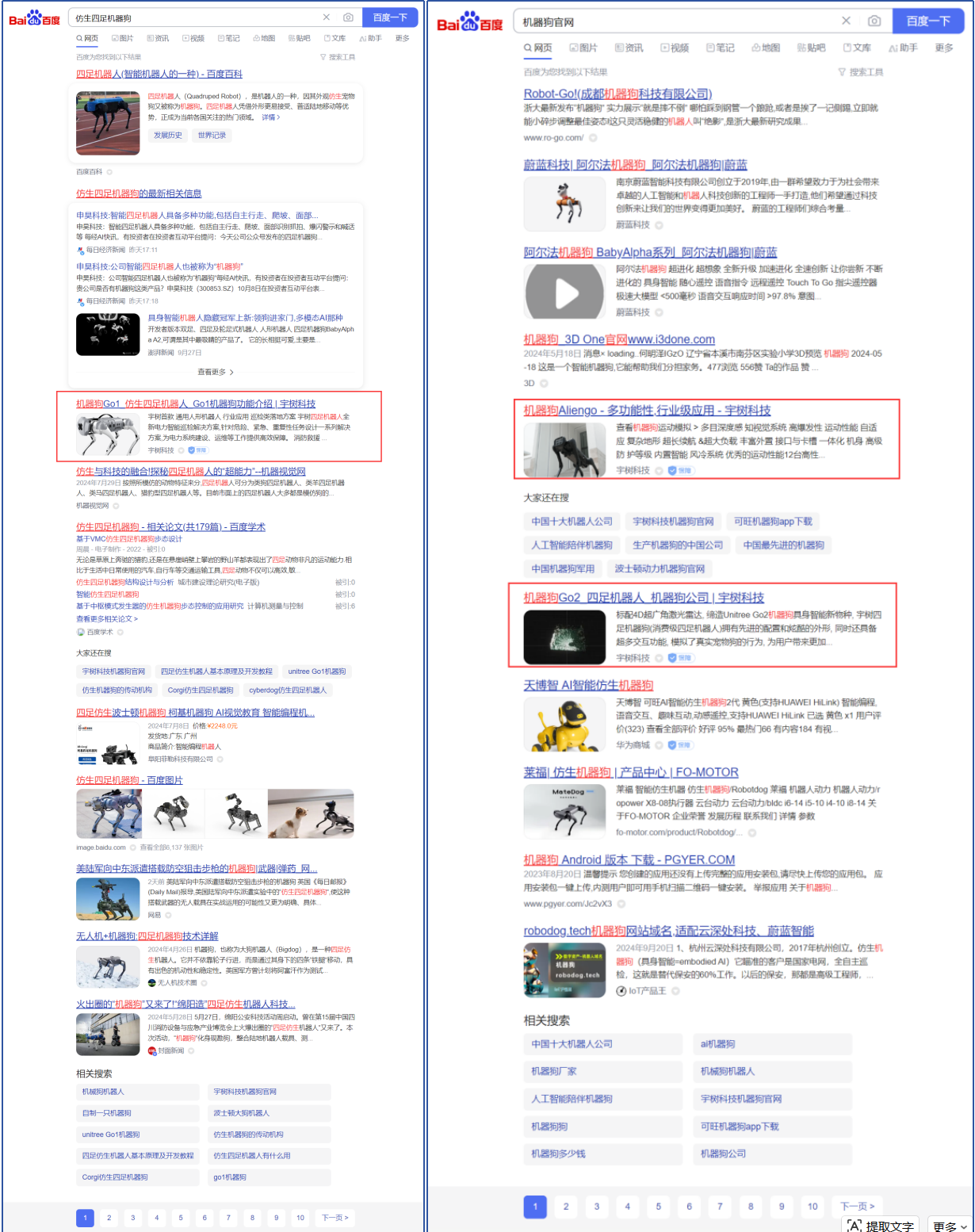This screenshot has height=1232, width=975.
Task: Open 天博智 AI智能仿生机器狗 result
Action: coord(588,685)
